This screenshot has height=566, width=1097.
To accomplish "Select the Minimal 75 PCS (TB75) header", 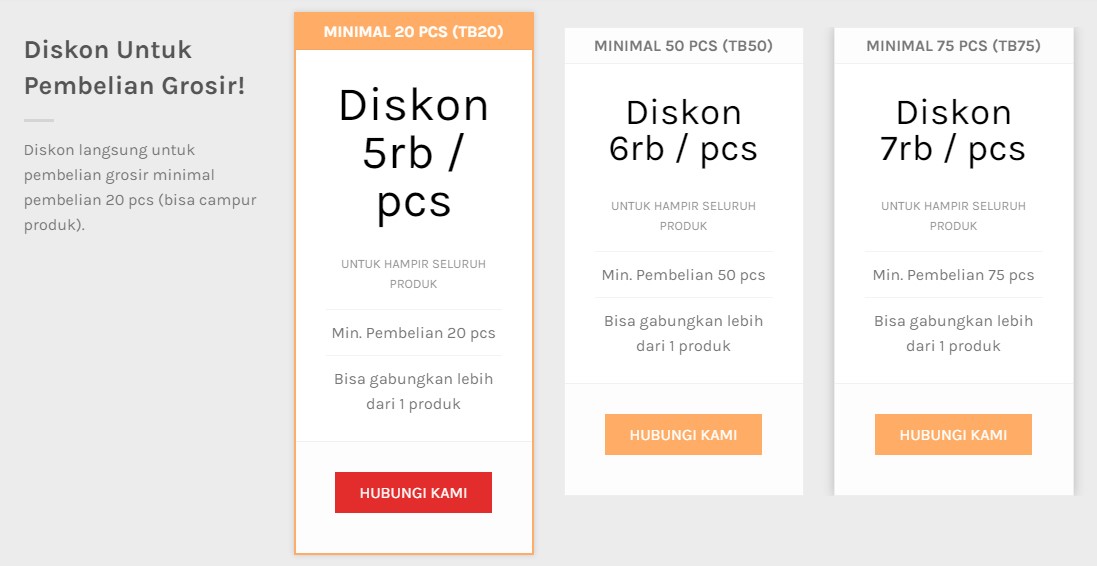I will (x=953, y=46).
